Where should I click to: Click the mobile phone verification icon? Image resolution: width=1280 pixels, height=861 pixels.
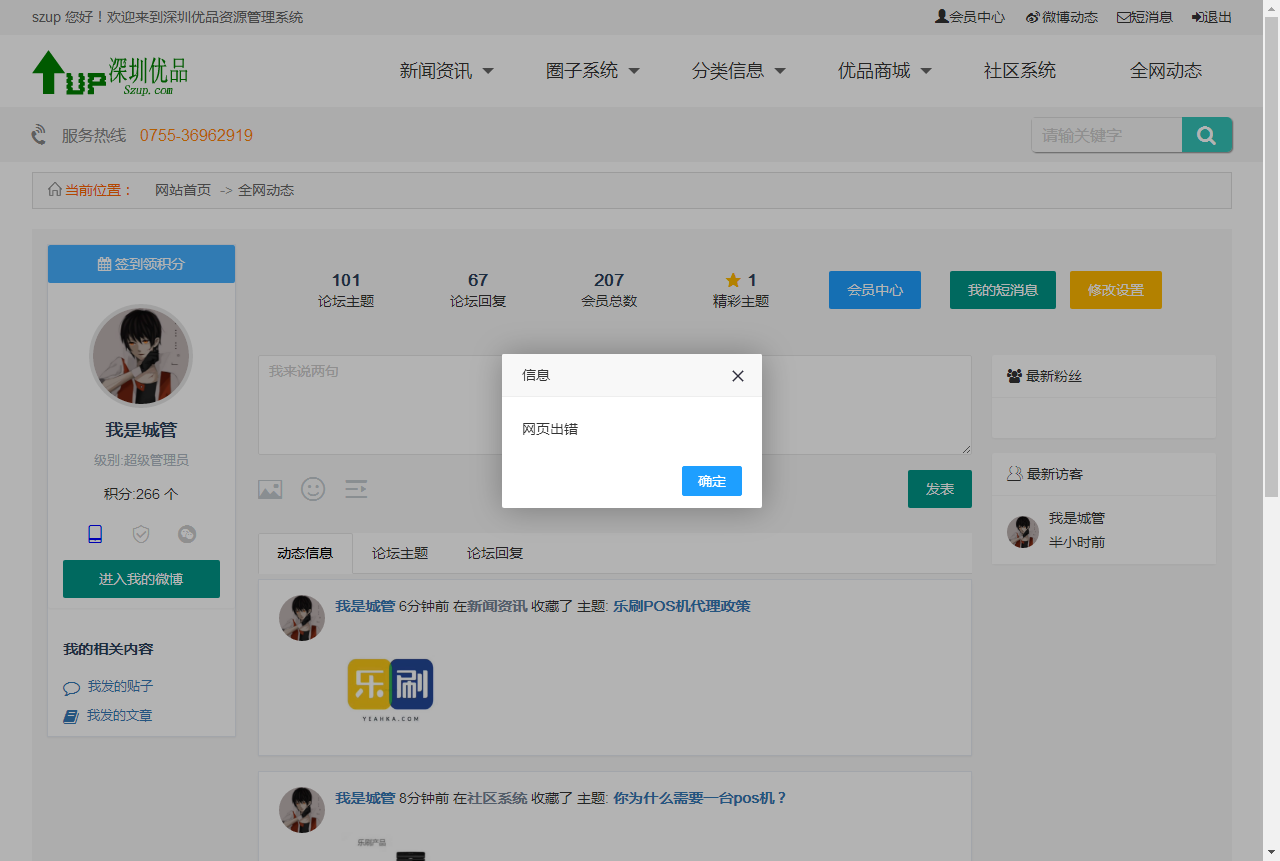[95, 534]
